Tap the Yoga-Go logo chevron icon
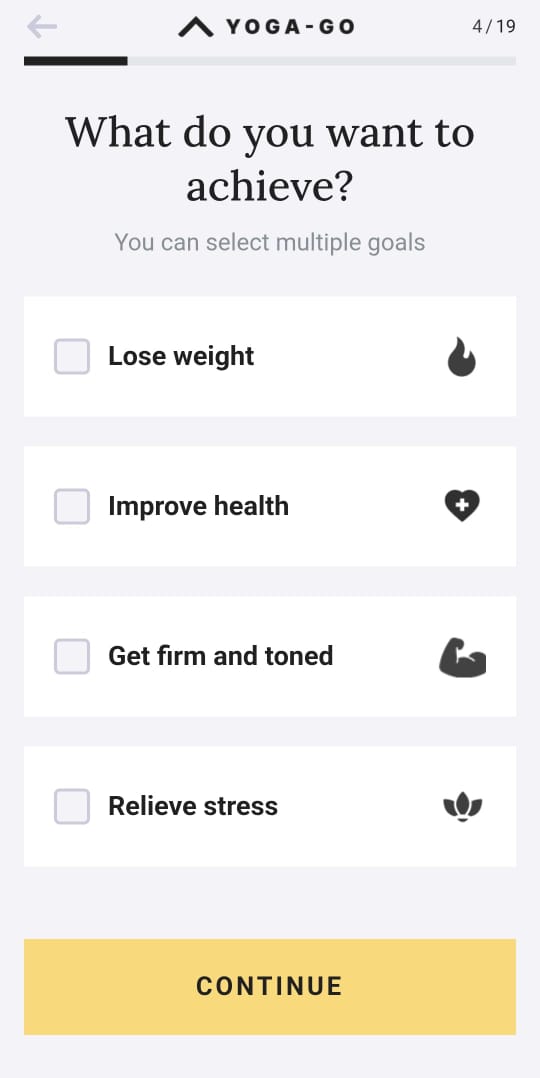Screen dimensions: 540x1078 click(196, 27)
